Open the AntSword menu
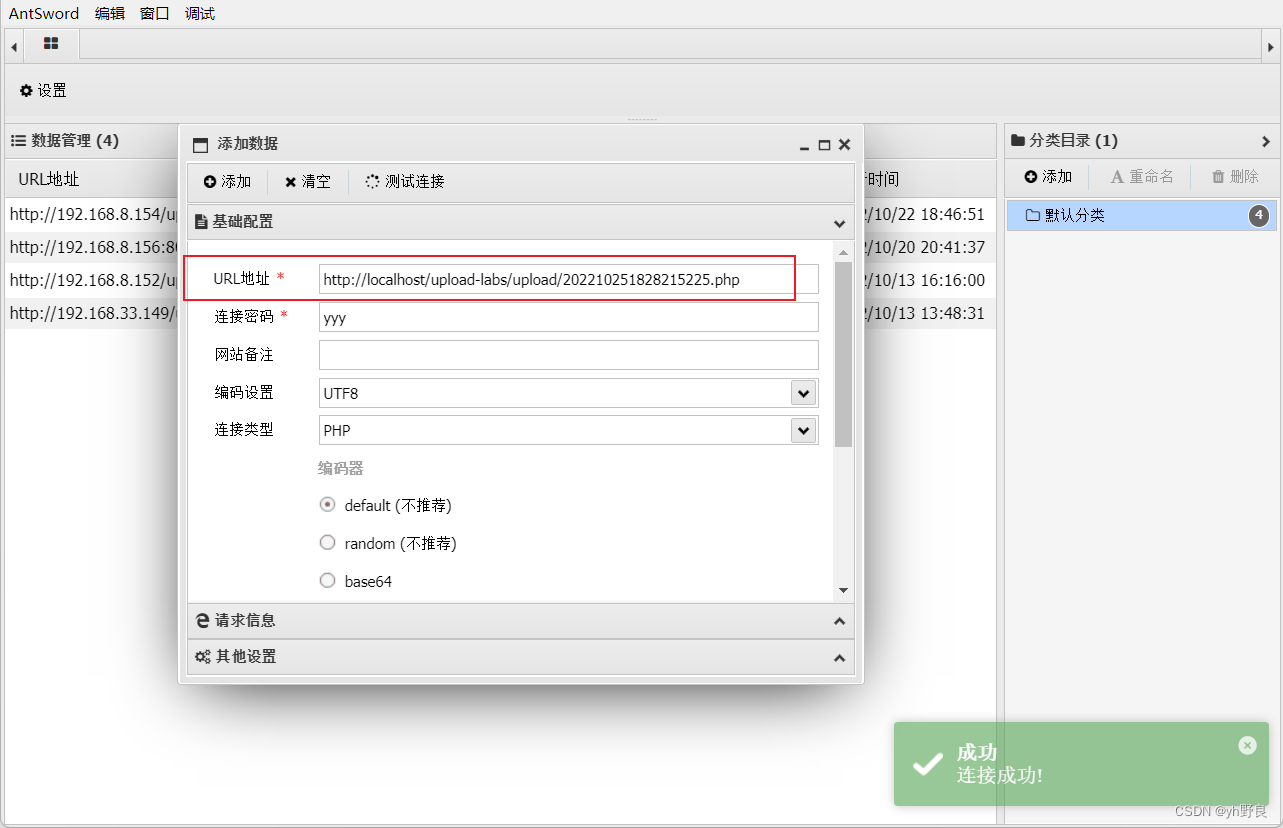Viewport: 1283px width, 828px height. coord(44,13)
